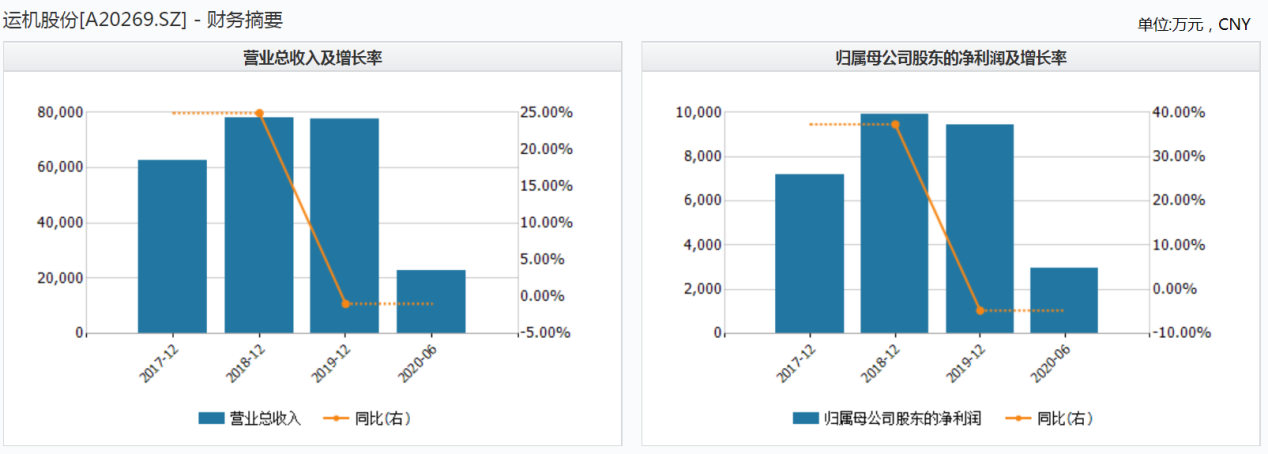Click the 2019-12 revenue growth rate data point
1268x454 pixels.
[x=345, y=303]
